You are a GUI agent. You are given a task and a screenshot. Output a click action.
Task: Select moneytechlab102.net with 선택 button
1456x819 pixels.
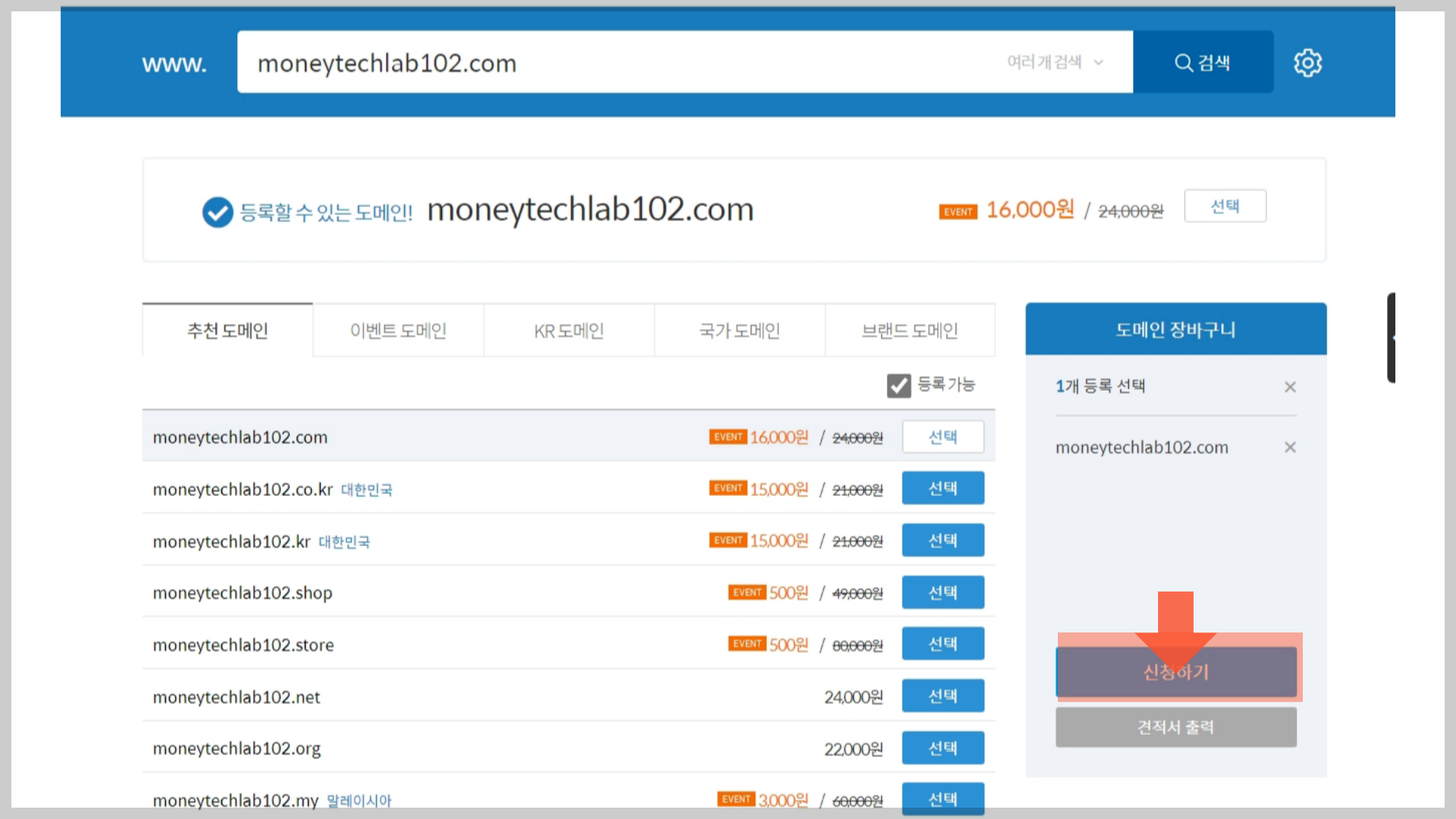[943, 696]
